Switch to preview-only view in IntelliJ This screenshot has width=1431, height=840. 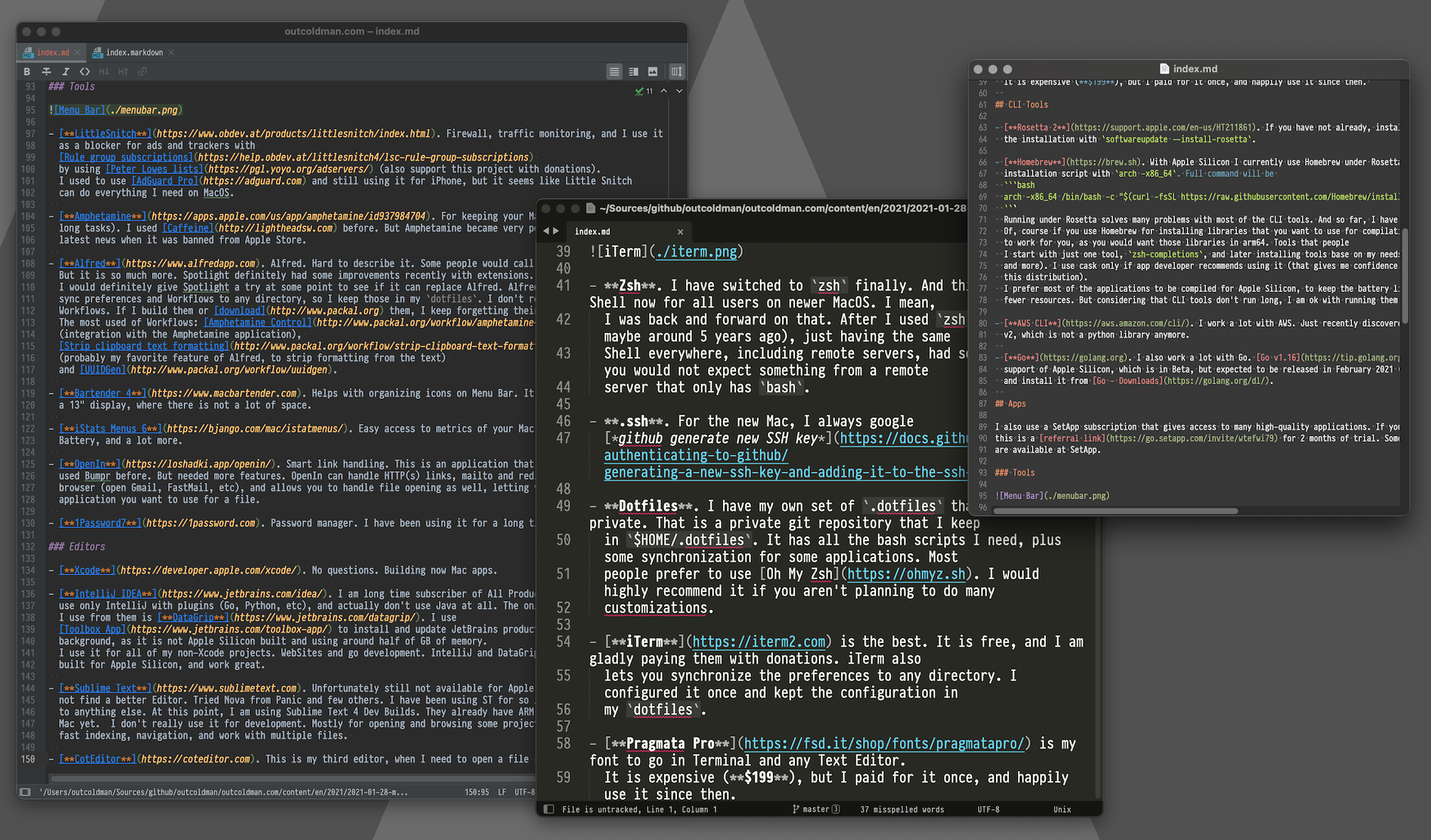pos(653,72)
